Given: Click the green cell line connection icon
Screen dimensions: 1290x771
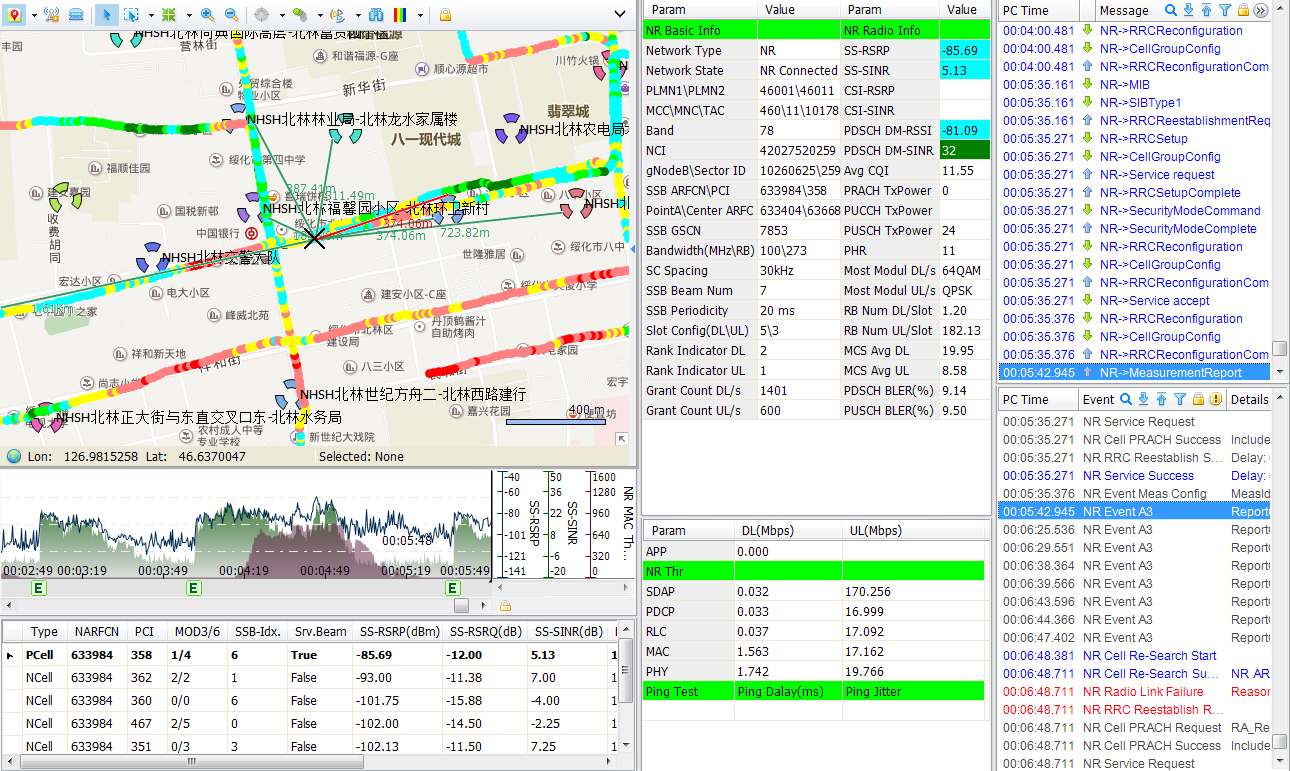Looking at the screenshot, I should coord(300,15).
